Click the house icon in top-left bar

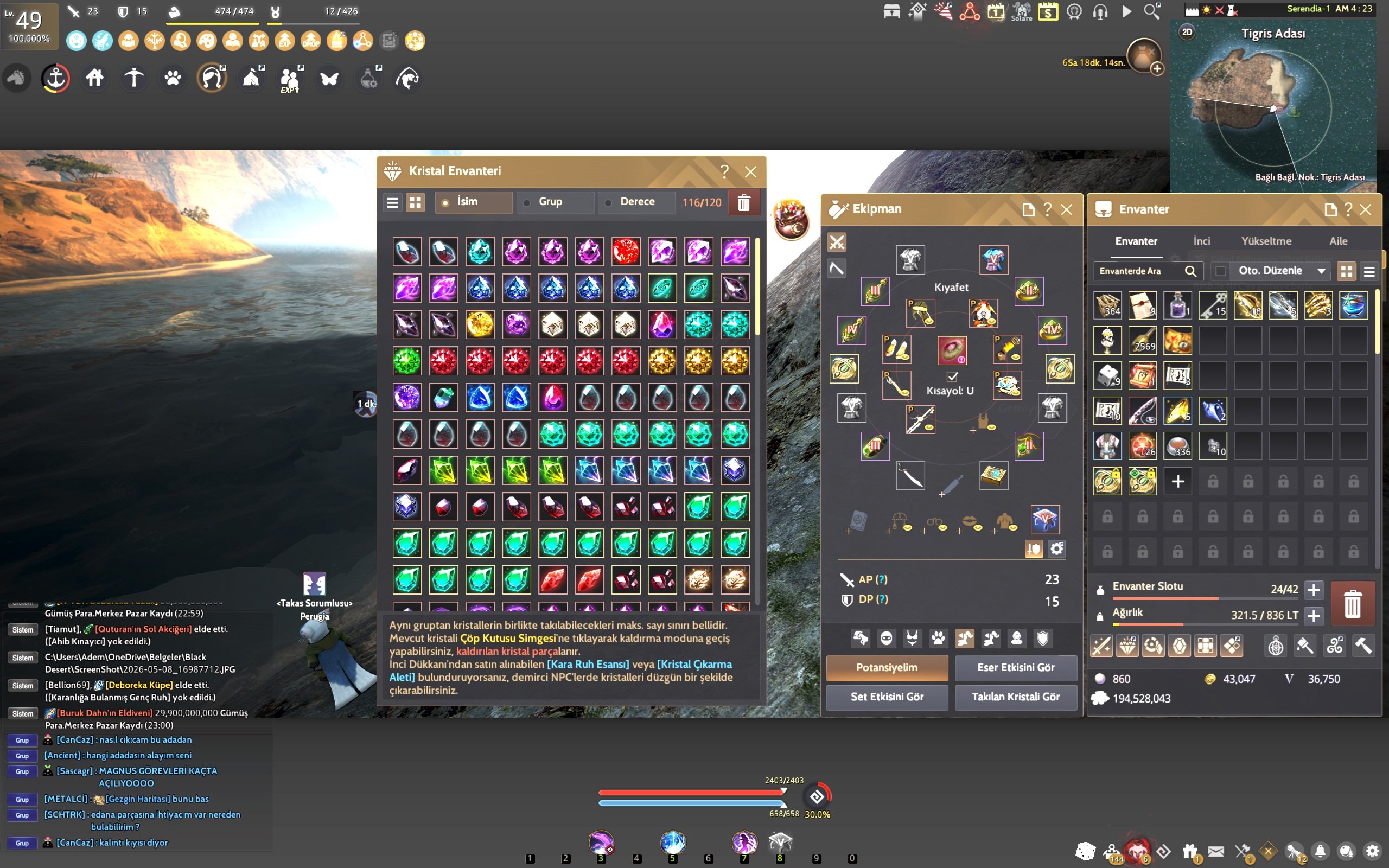click(95, 78)
